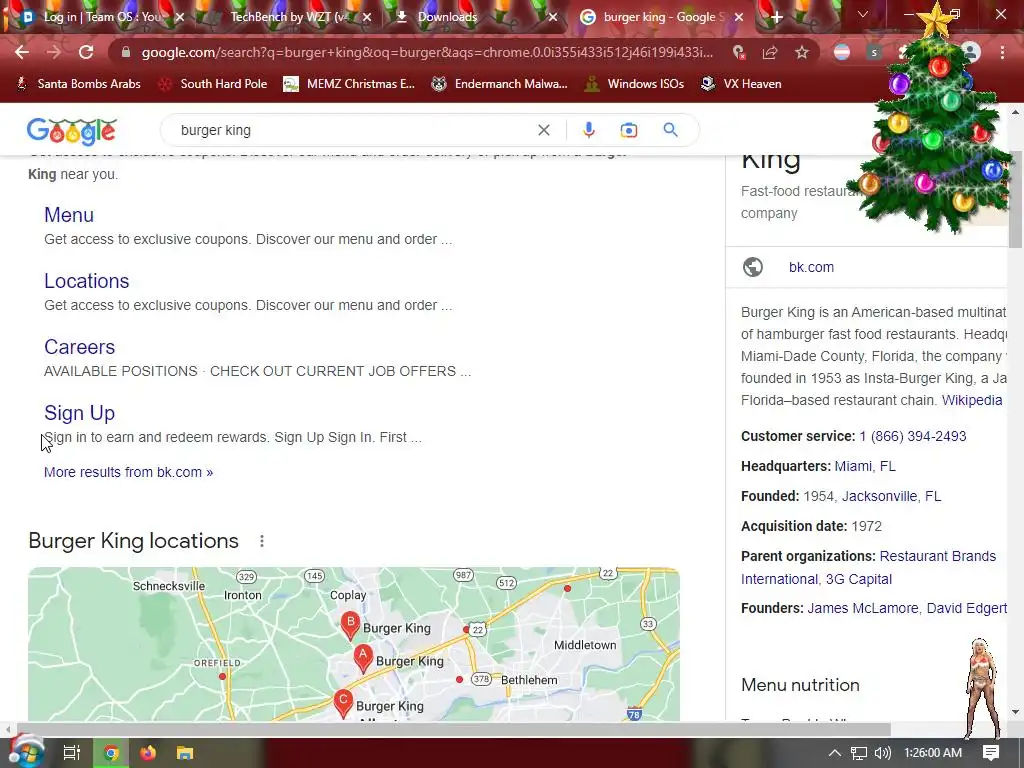Switch to TechBench by WZT tab
1024x768 pixels.
pyautogui.click(x=289, y=17)
